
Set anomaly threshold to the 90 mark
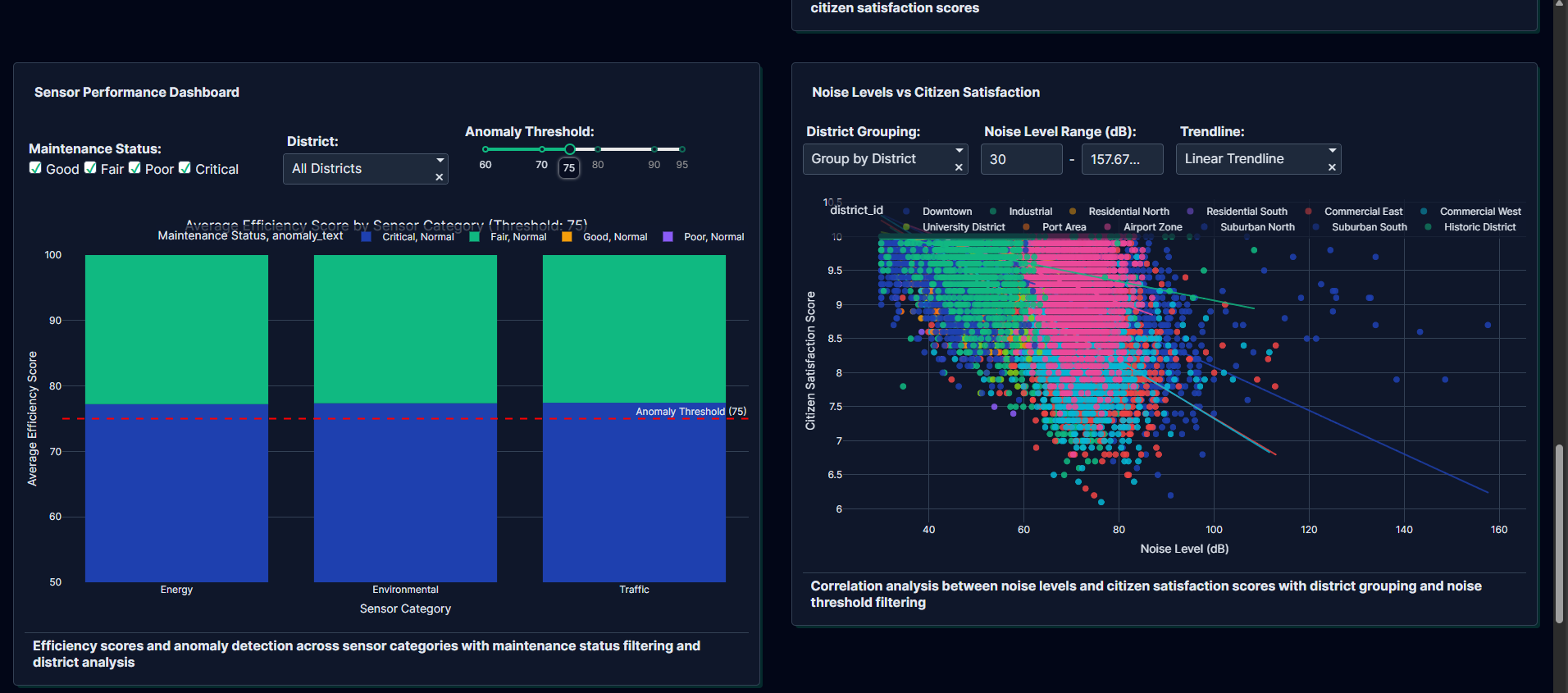coord(654,149)
